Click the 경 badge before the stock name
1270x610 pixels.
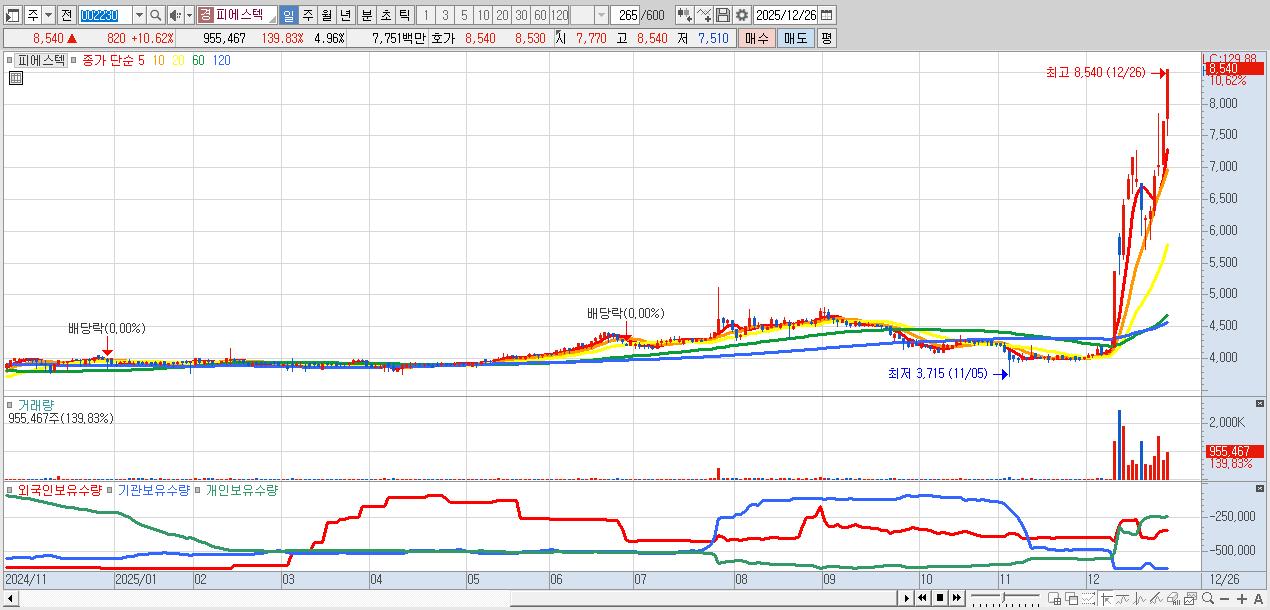205,15
